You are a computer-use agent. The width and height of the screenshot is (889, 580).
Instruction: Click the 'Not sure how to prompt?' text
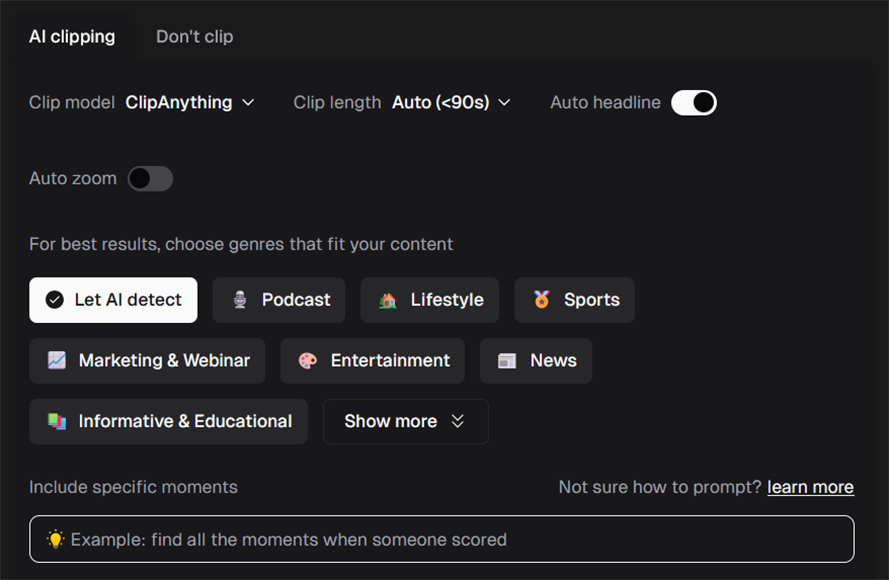click(660, 487)
